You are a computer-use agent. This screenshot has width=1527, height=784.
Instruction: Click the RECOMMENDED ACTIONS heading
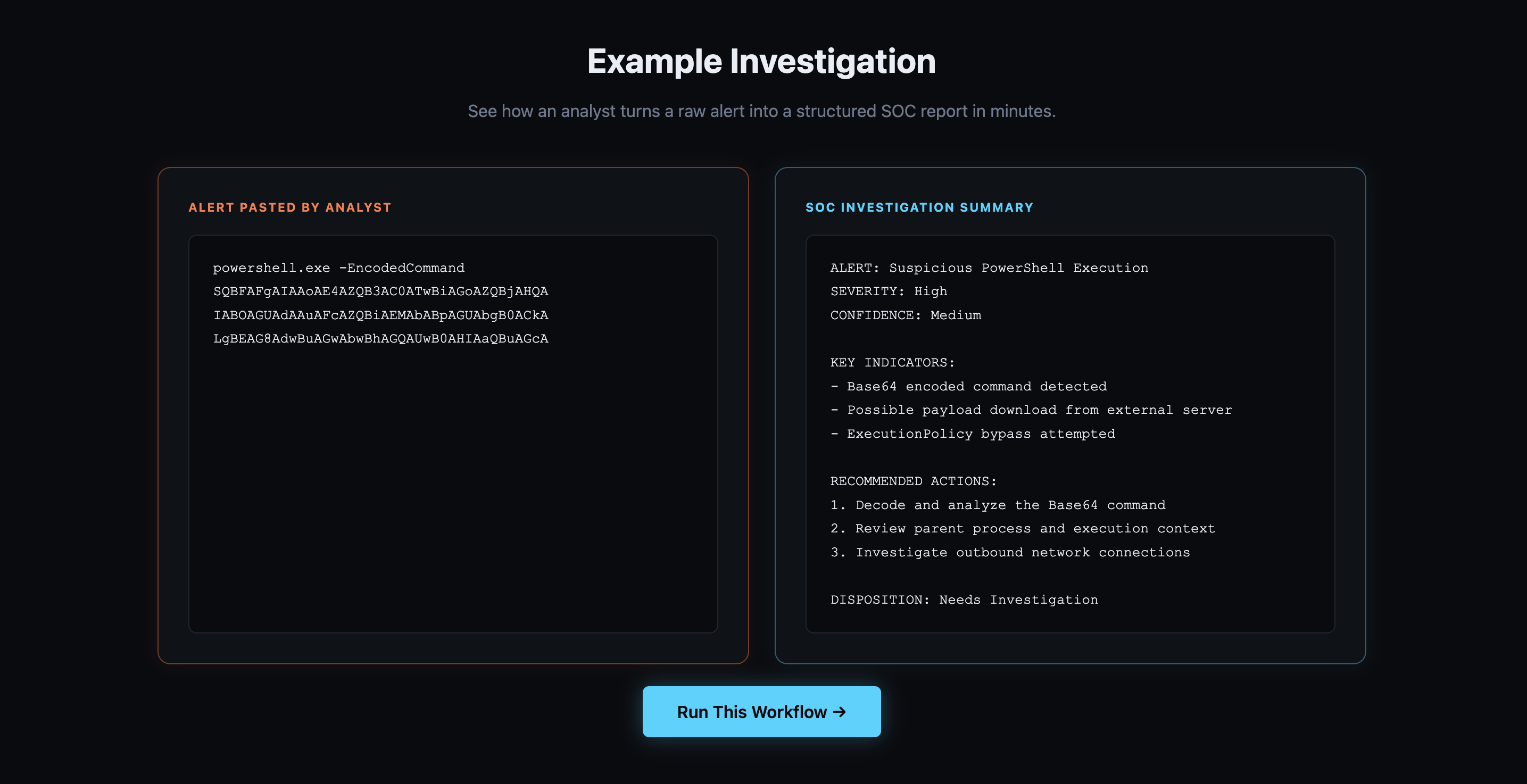tap(914, 481)
